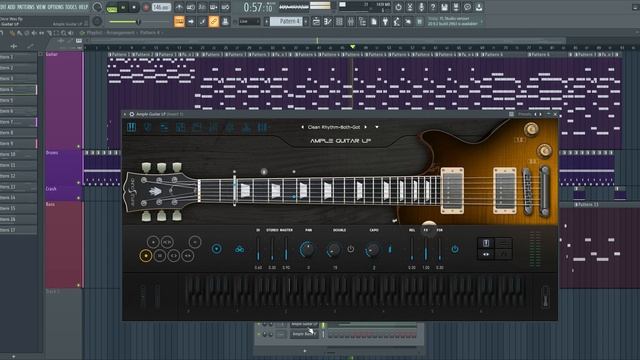Click the microphone recording icon
Viewport: 640px width, 360px height.
coord(421,7)
